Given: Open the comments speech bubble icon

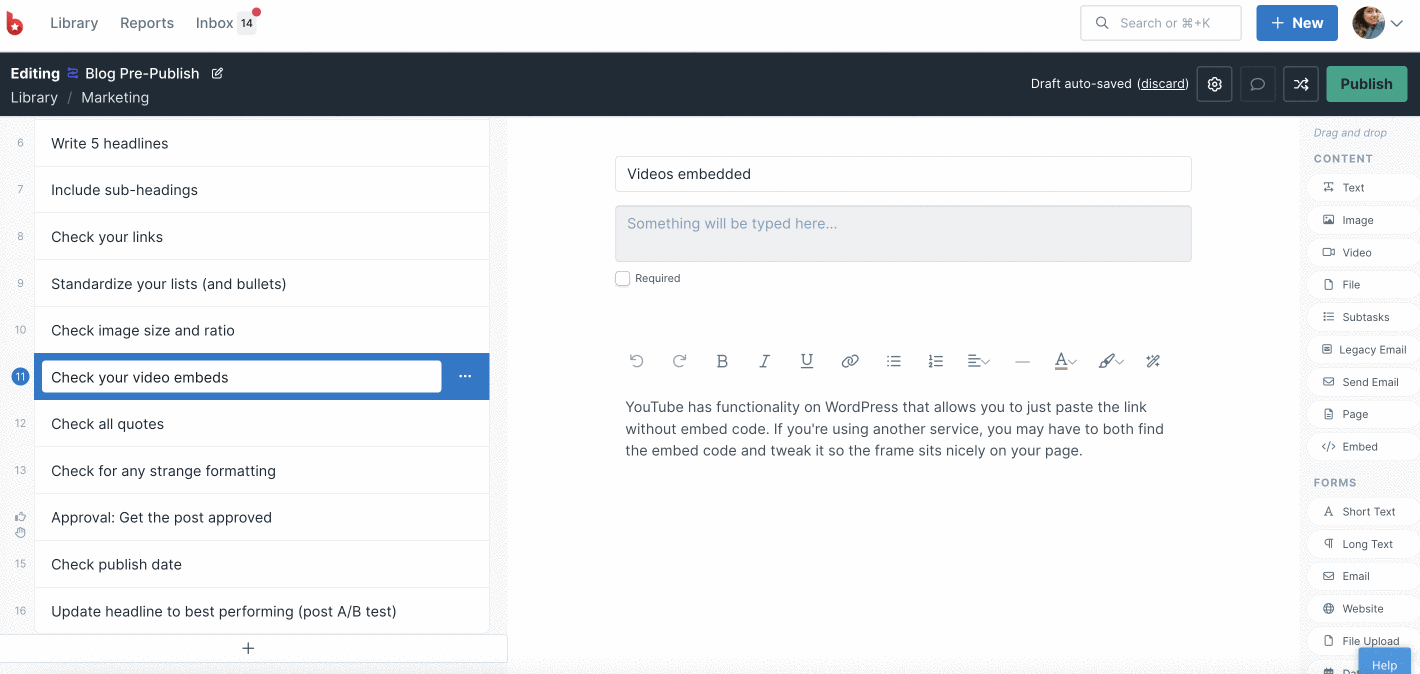Looking at the screenshot, I should [1258, 84].
